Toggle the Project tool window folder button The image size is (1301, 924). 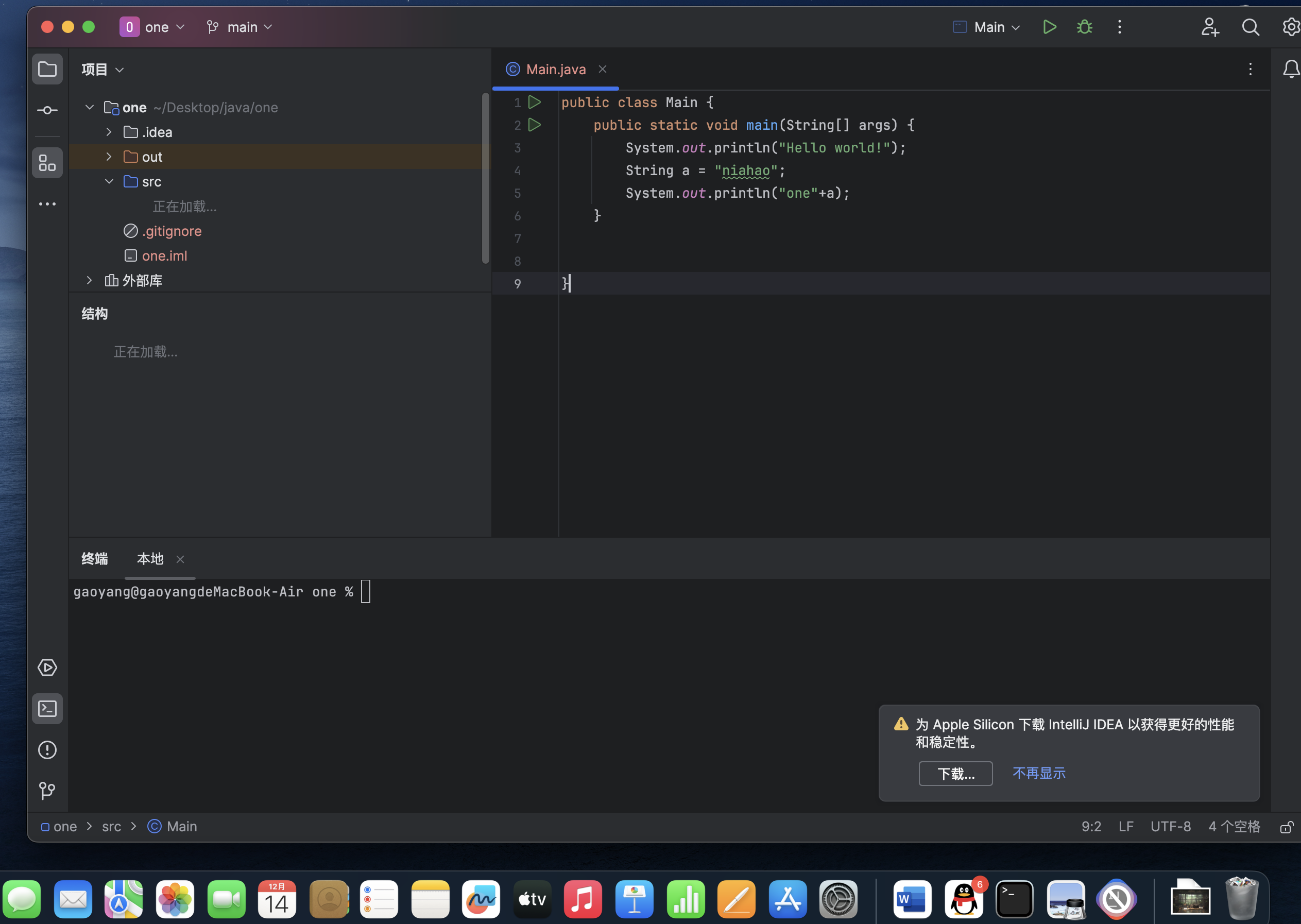[x=47, y=70]
